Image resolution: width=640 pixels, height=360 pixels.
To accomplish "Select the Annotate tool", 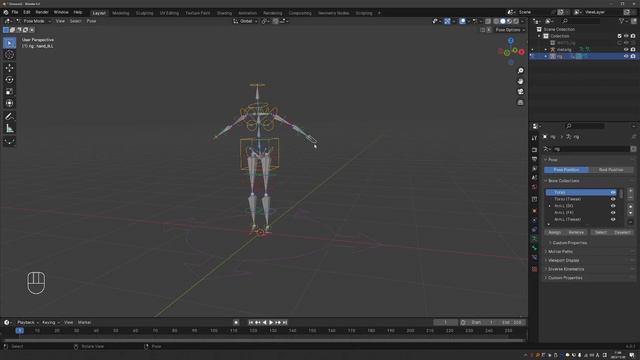I will pos(9,117).
